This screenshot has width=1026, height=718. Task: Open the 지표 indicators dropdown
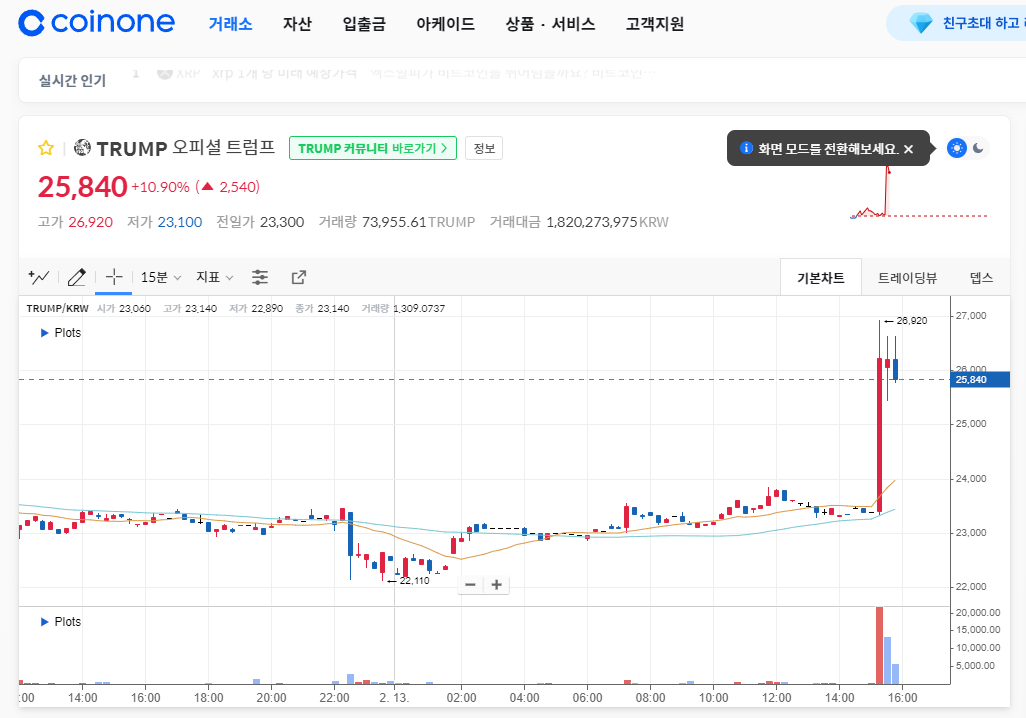coord(215,278)
